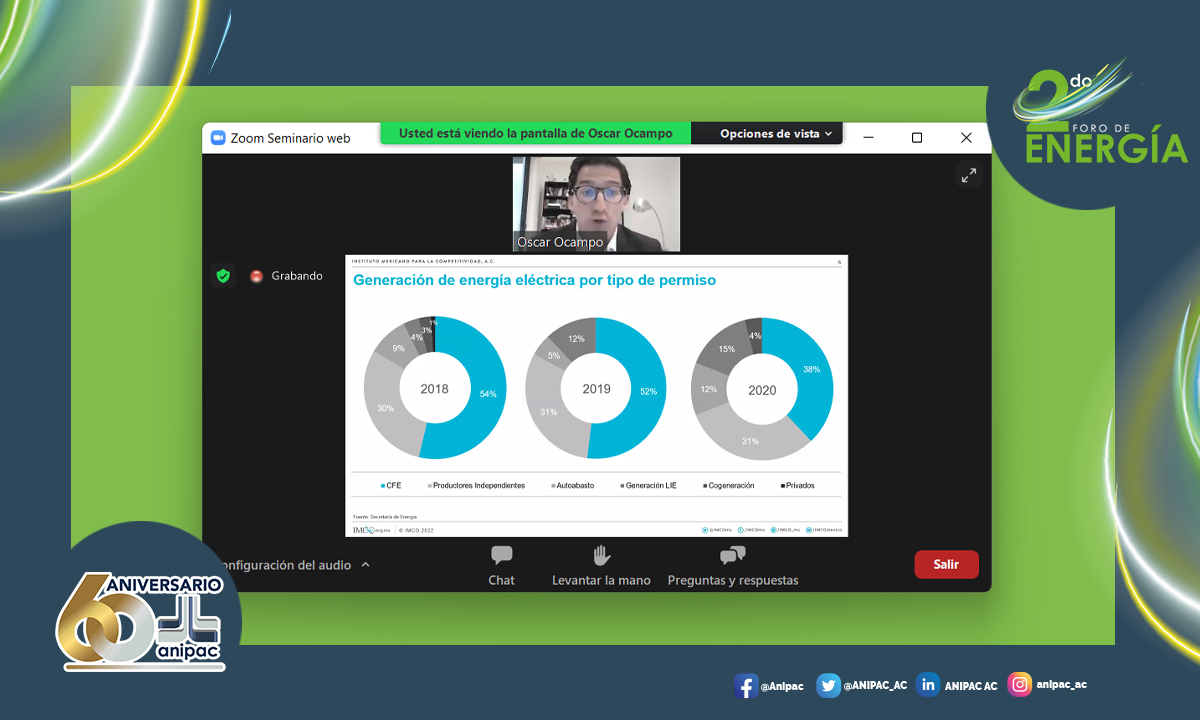Click the red Salir button

point(946,565)
